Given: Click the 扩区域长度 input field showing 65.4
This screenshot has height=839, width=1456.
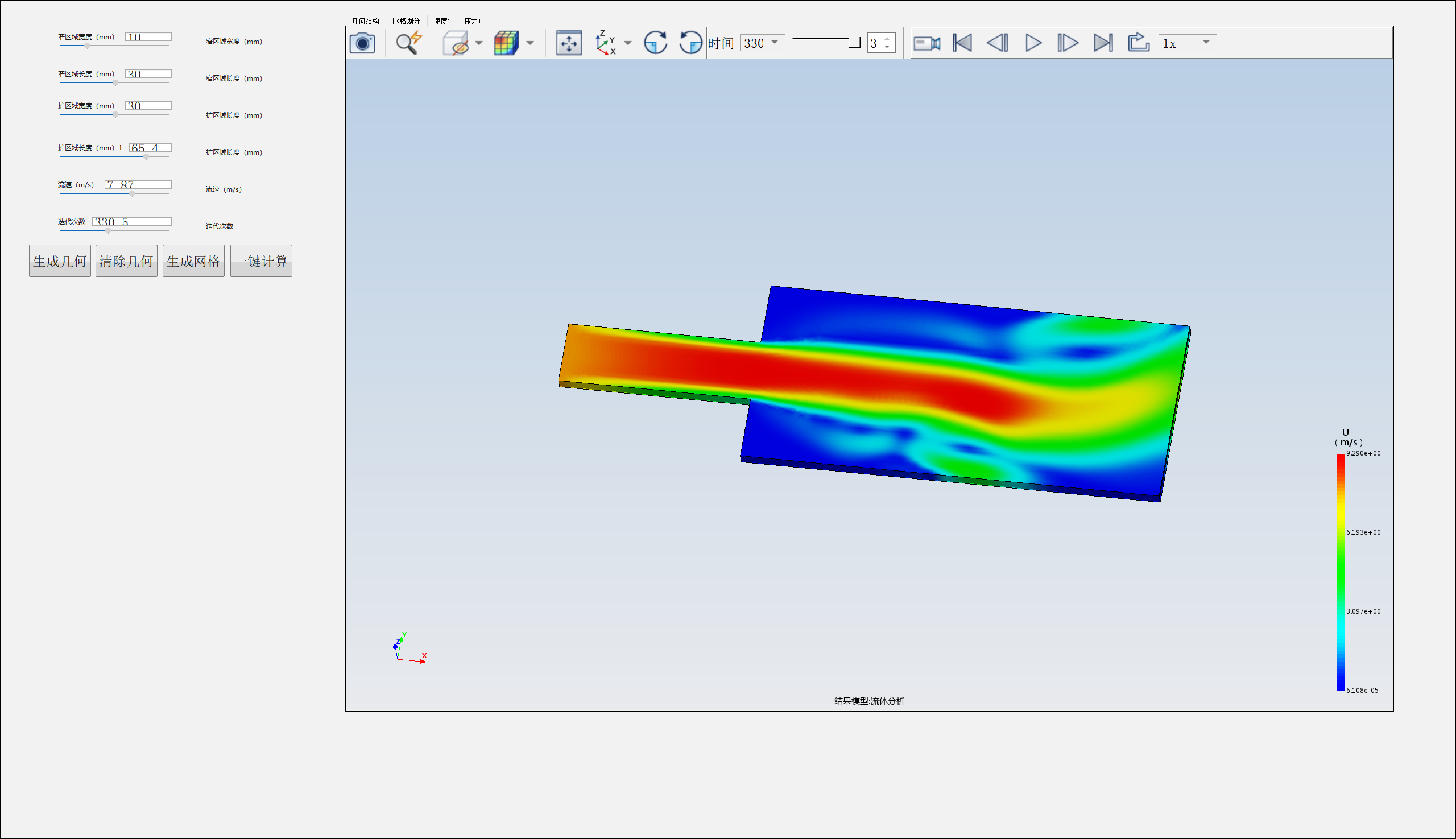Looking at the screenshot, I should pyautogui.click(x=150, y=147).
